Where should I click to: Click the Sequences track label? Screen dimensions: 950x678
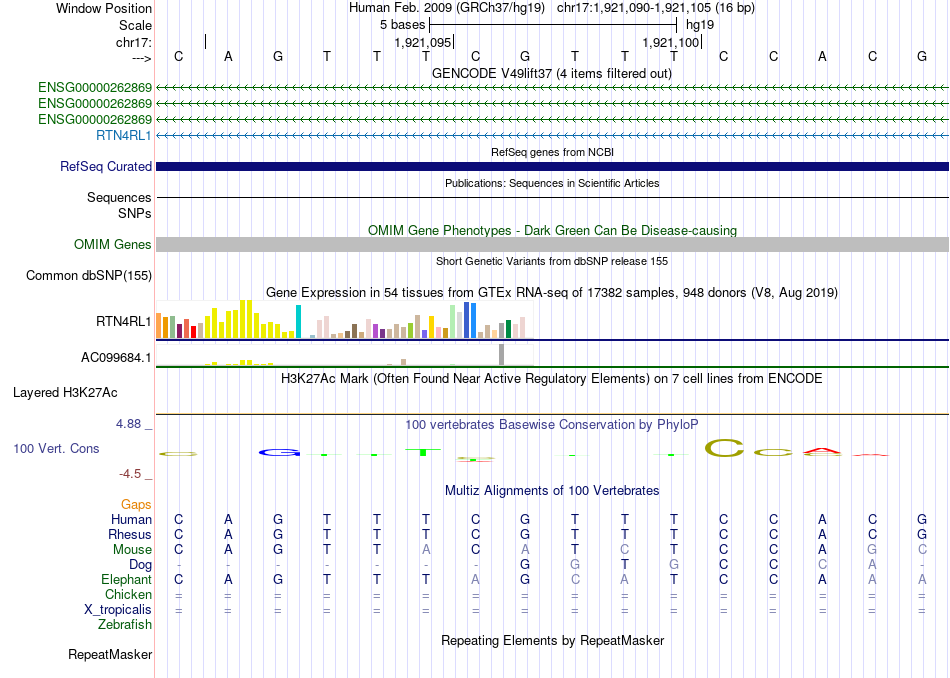click(119, 198)
